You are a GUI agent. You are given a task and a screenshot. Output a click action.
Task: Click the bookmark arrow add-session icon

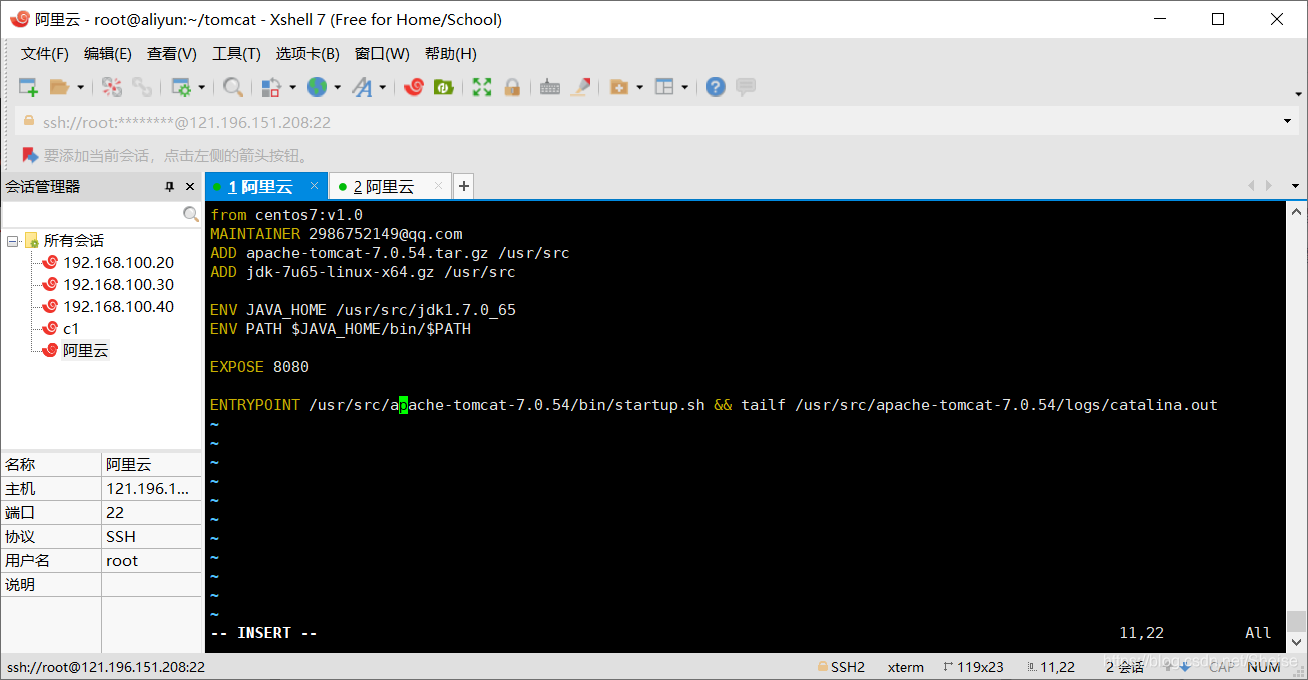[30, 155]
